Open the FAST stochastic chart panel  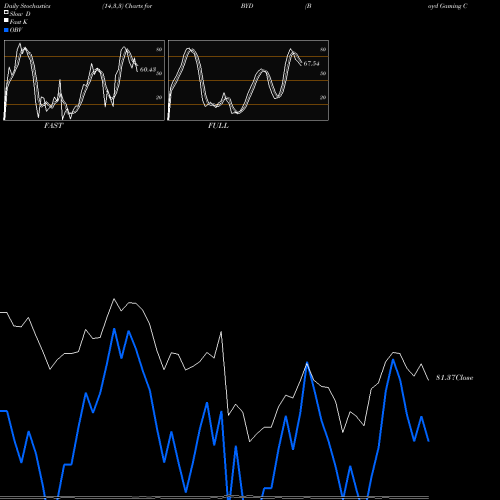point(84,80)
